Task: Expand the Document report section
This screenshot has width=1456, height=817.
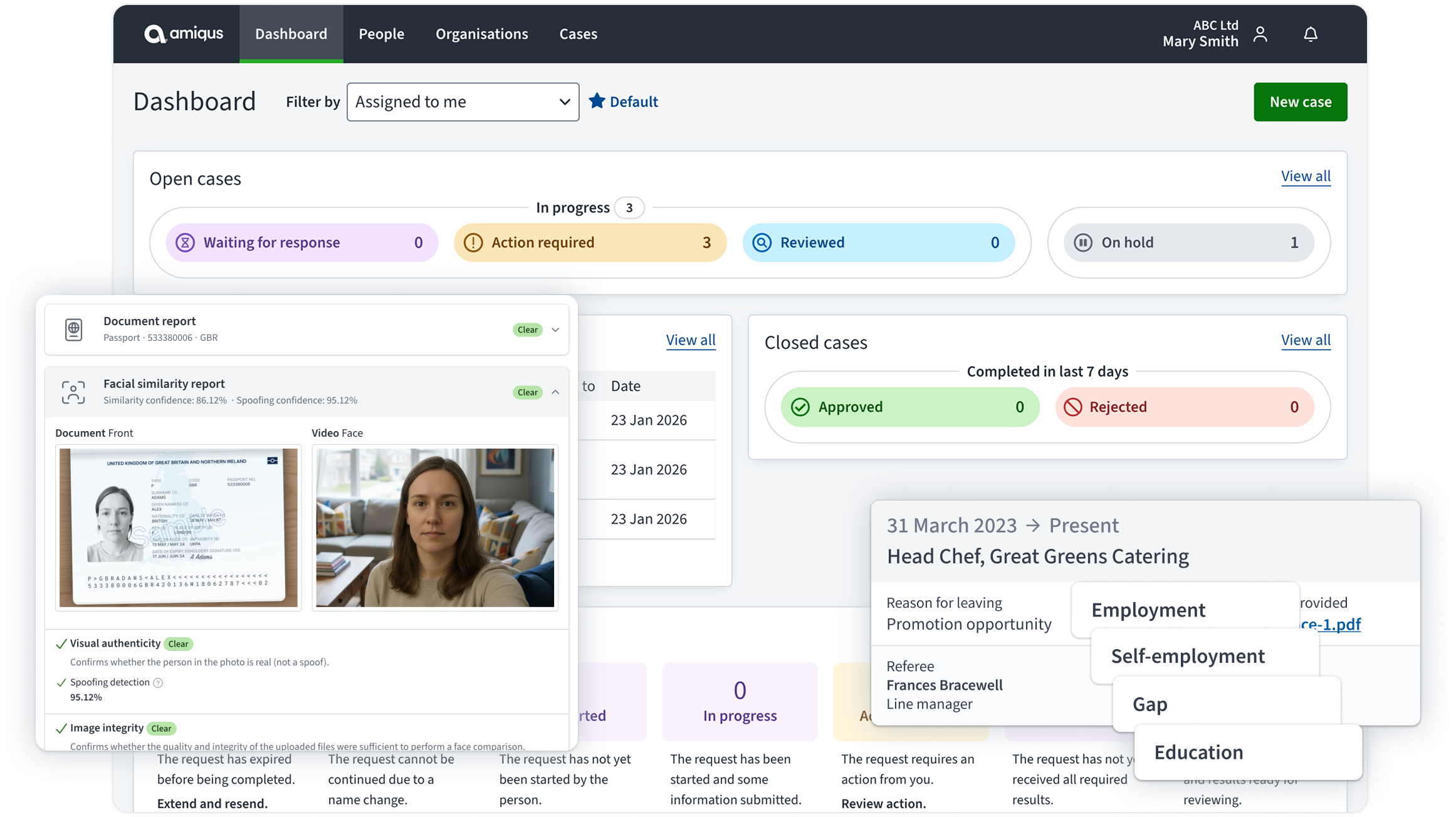Action: point(555,330)
